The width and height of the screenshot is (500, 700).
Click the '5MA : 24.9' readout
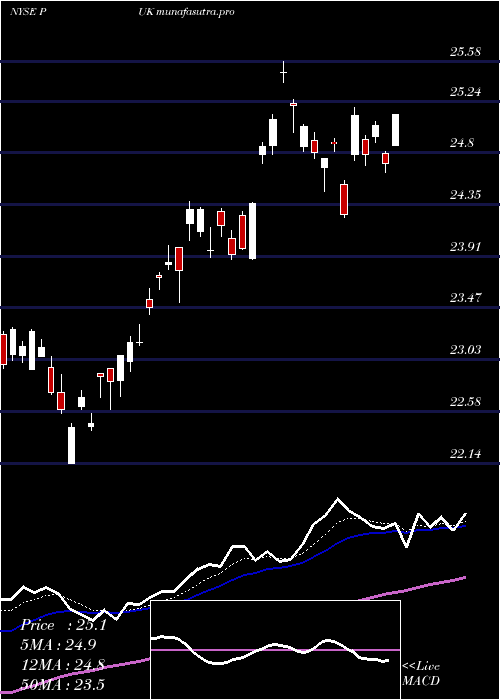click(x=59, y=645)
